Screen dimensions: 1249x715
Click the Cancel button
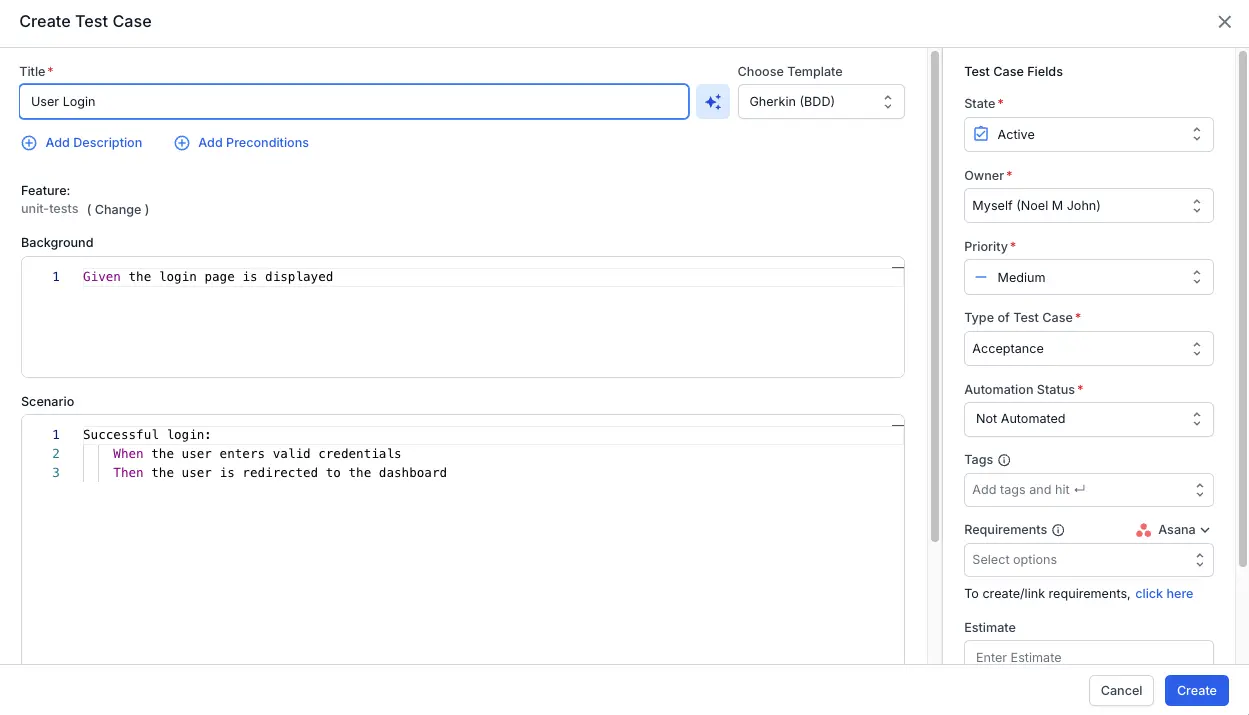pyautogui.click(x=1121, y=690)
